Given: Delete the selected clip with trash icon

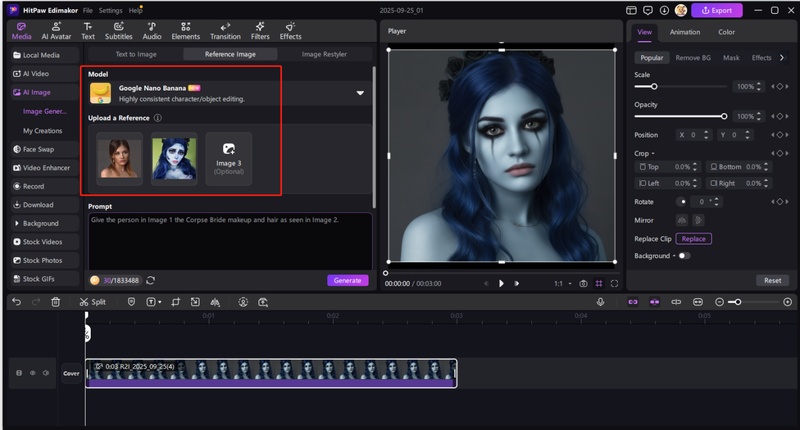Looking at the screenshot, I should pyautogui.click(x=56, y=302).
